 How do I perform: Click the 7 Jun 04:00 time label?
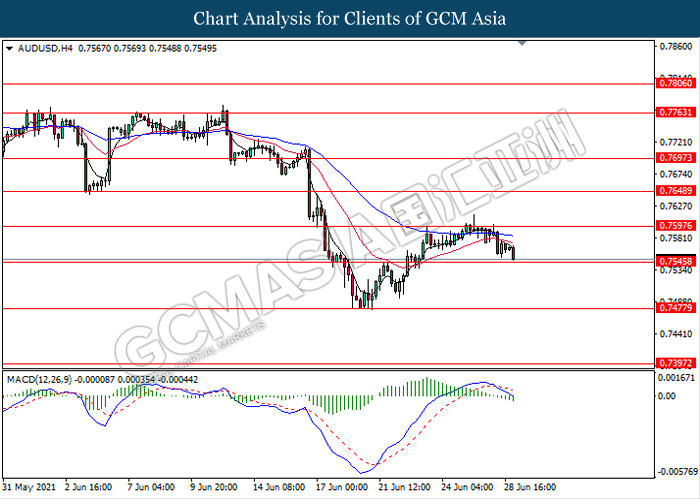[151, 487]
